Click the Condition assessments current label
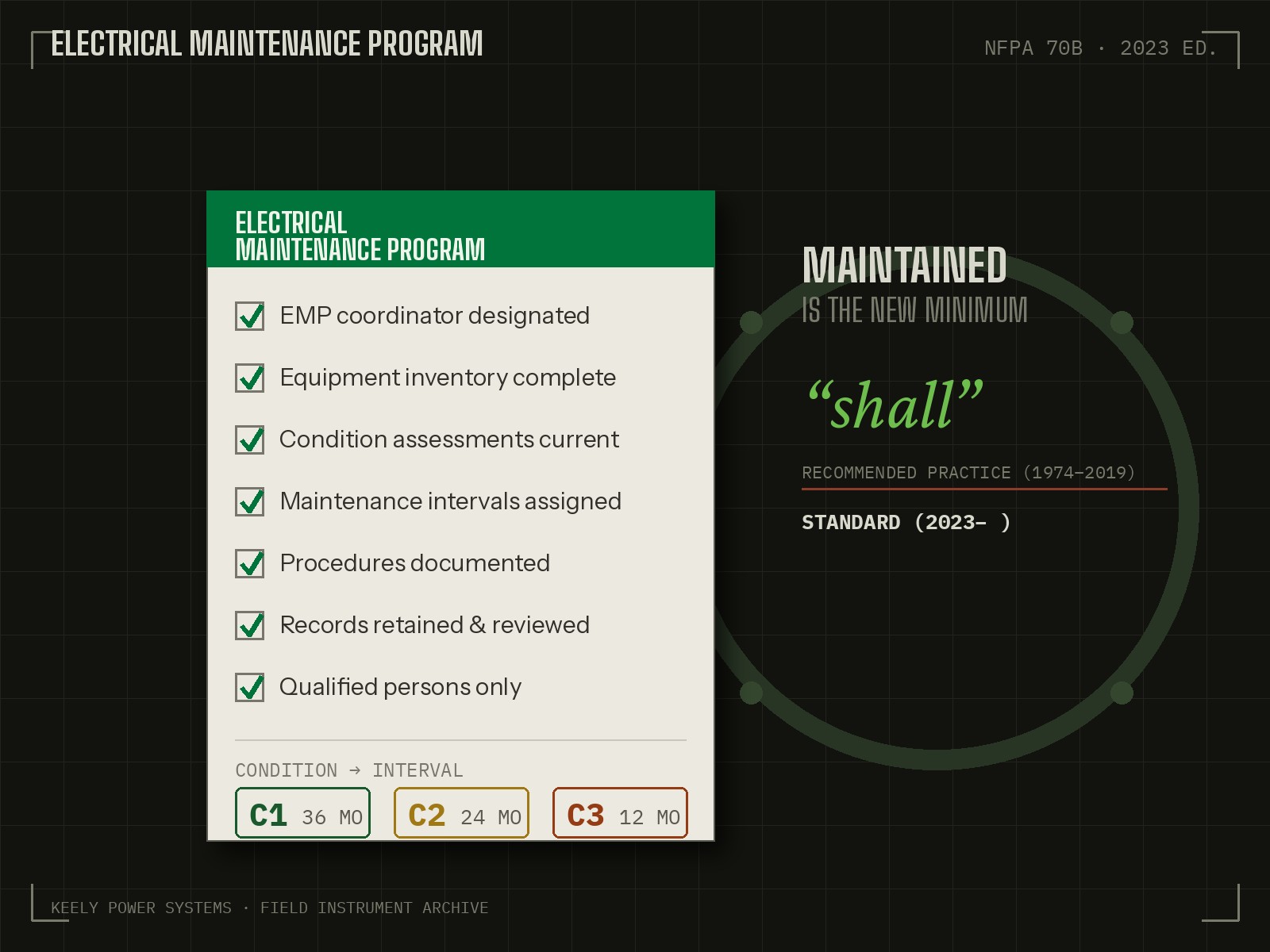This screenshot has height=952, width=1270. coord(449,440)
